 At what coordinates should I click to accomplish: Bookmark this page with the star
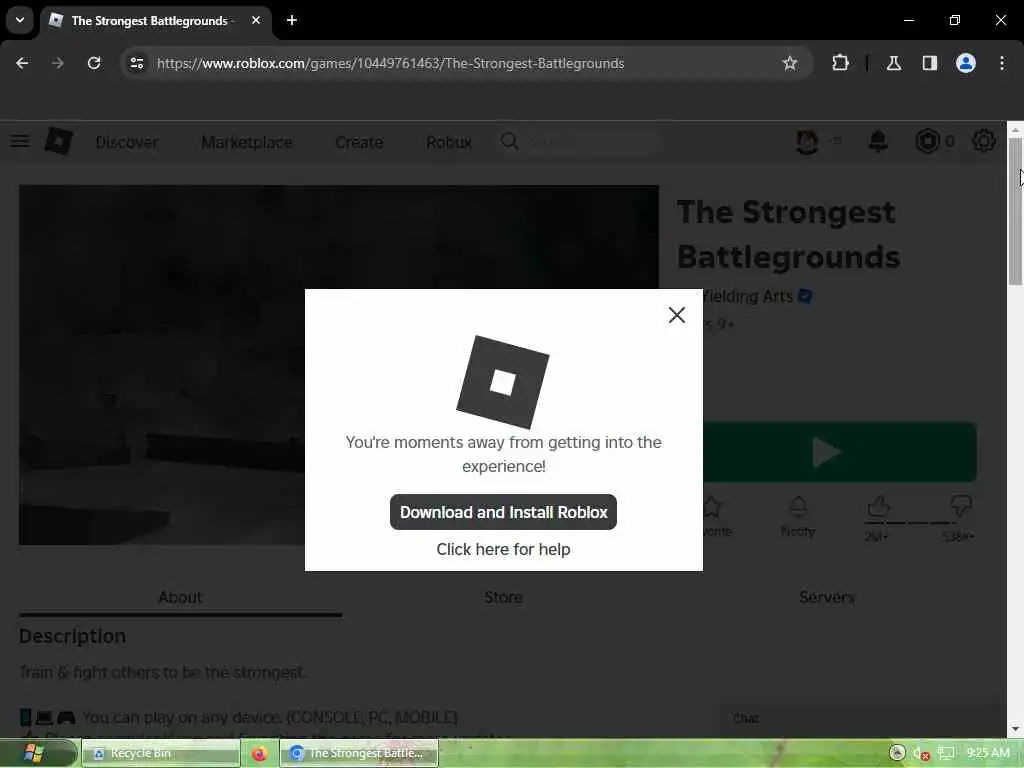point(790,63)
